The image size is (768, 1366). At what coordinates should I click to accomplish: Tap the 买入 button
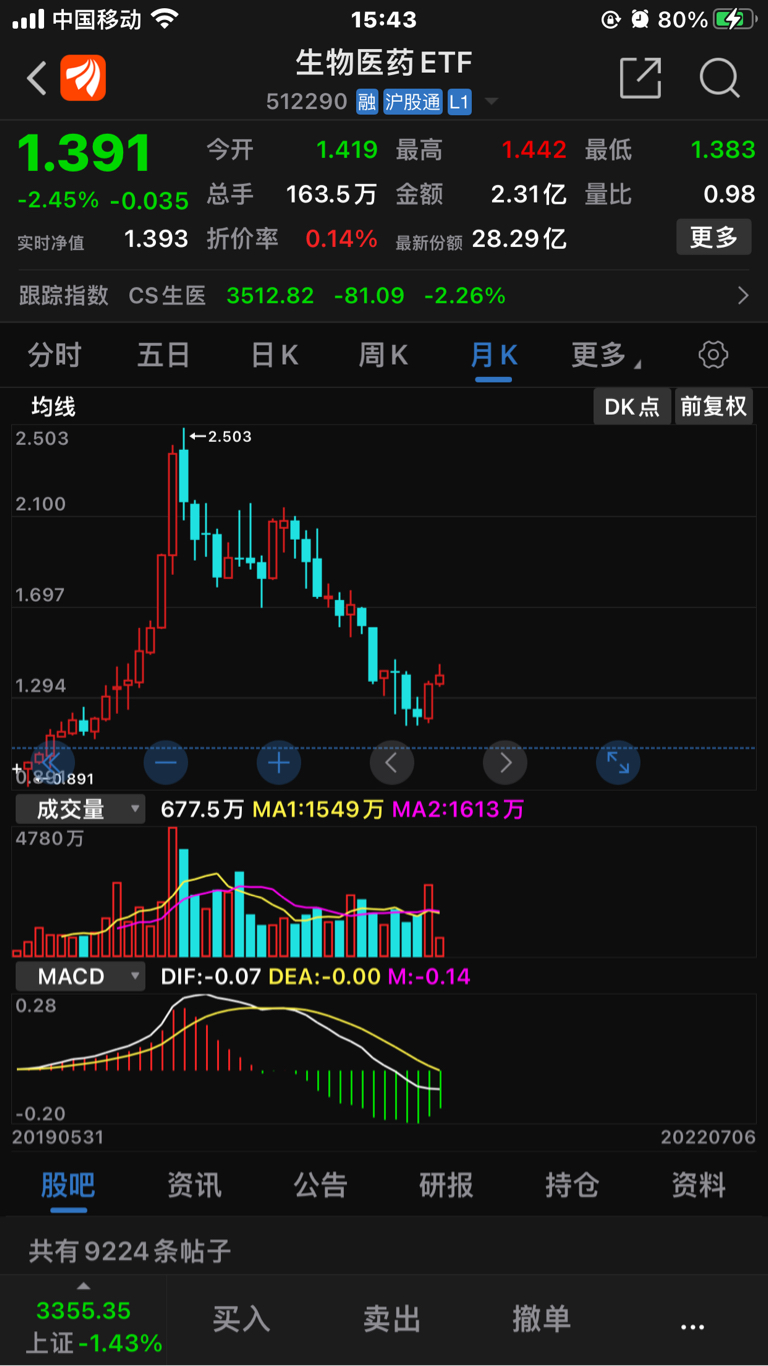point(241,1319)
